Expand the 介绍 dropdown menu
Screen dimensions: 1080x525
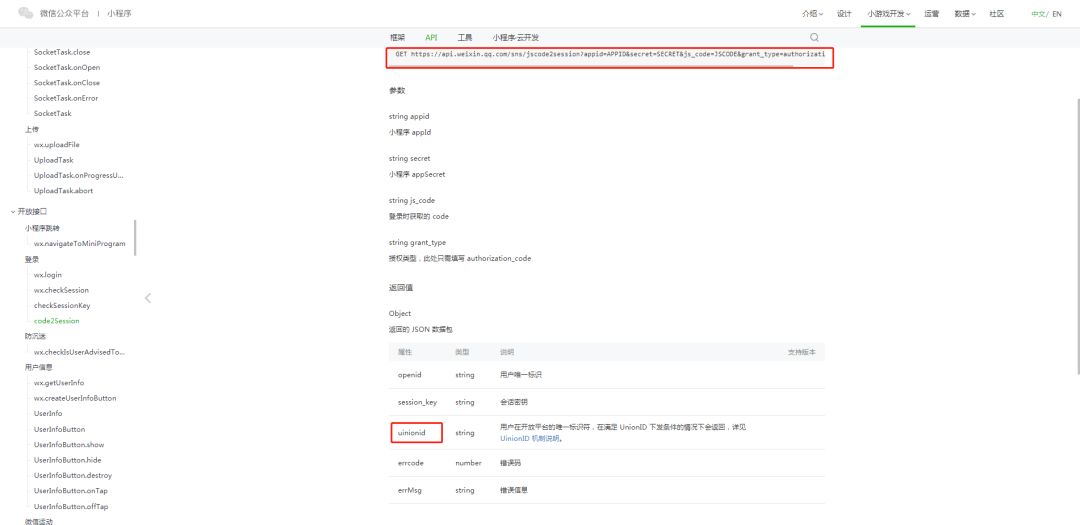pos(813,14)
